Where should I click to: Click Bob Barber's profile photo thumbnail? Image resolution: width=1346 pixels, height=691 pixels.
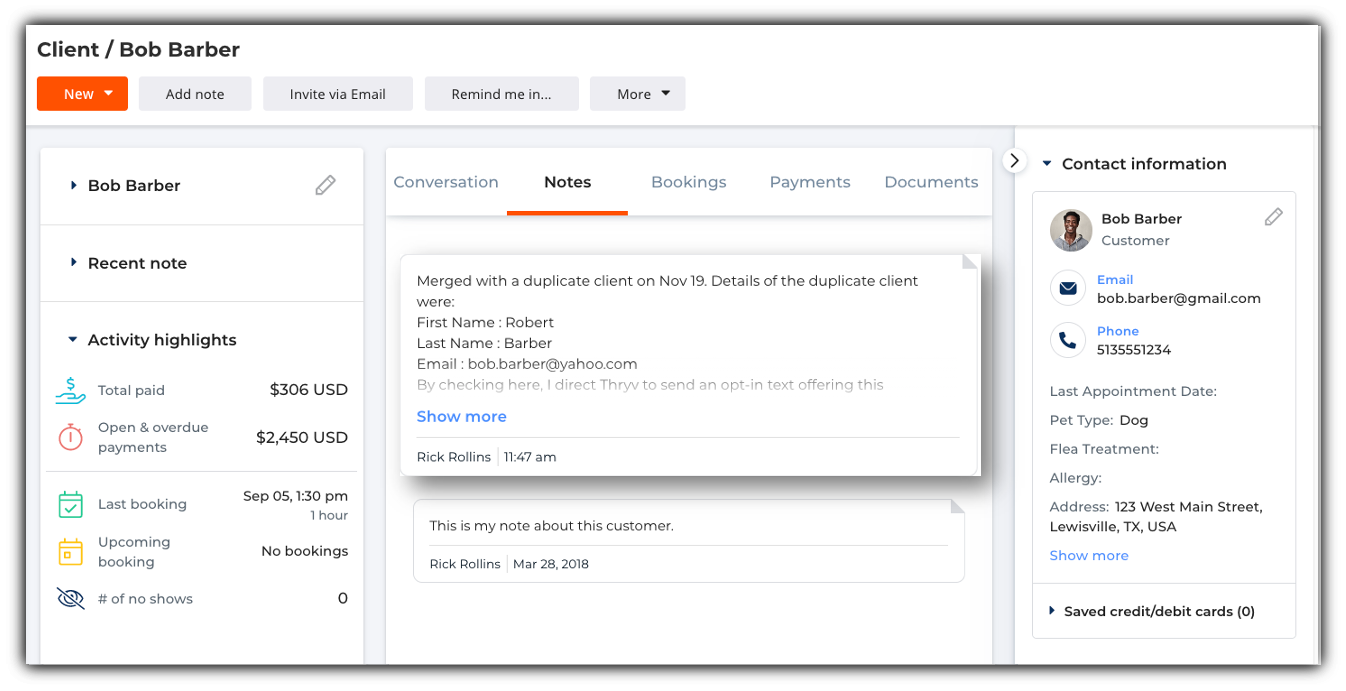coord(1070,230)
